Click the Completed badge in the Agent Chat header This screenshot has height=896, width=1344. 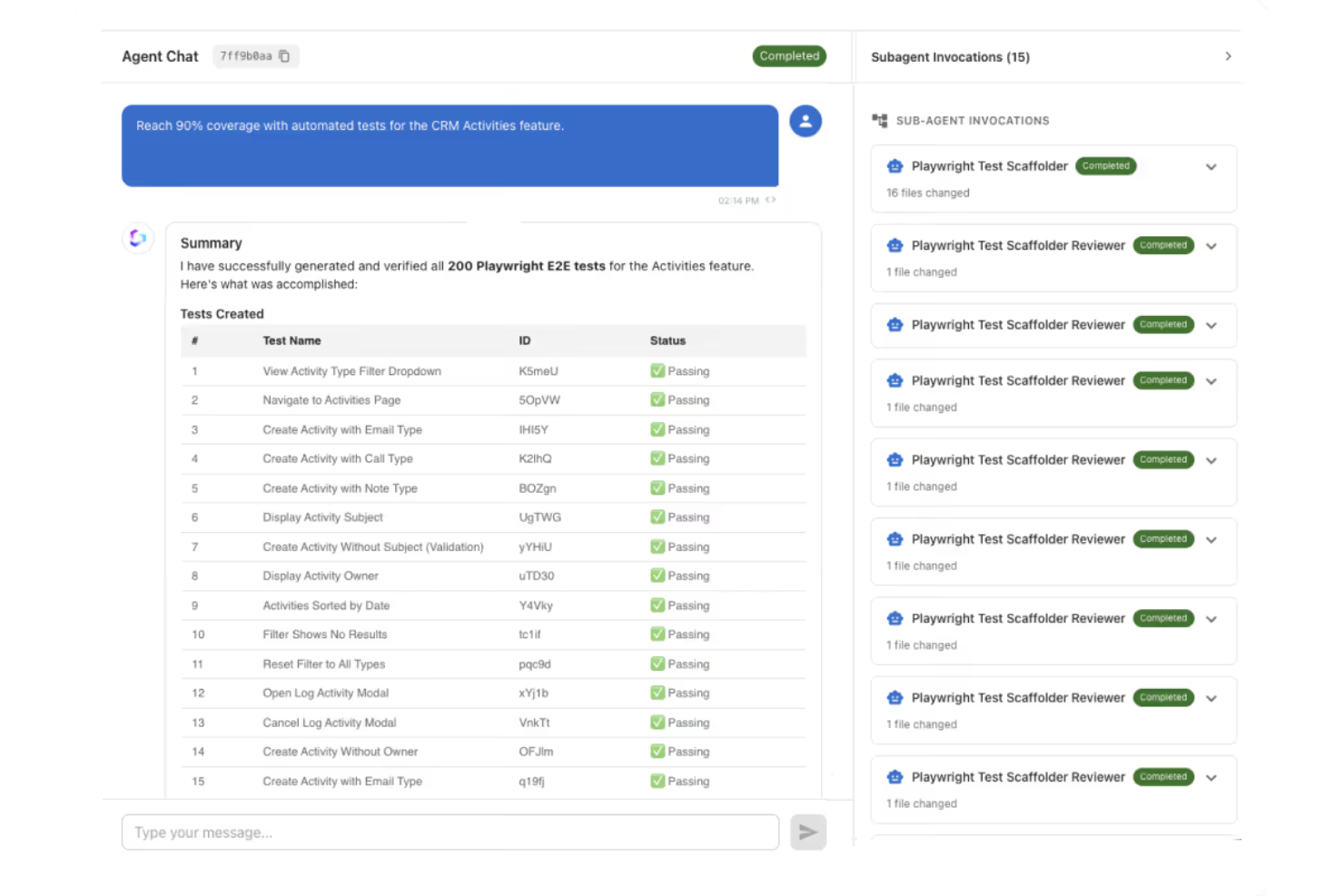(789, 55)
